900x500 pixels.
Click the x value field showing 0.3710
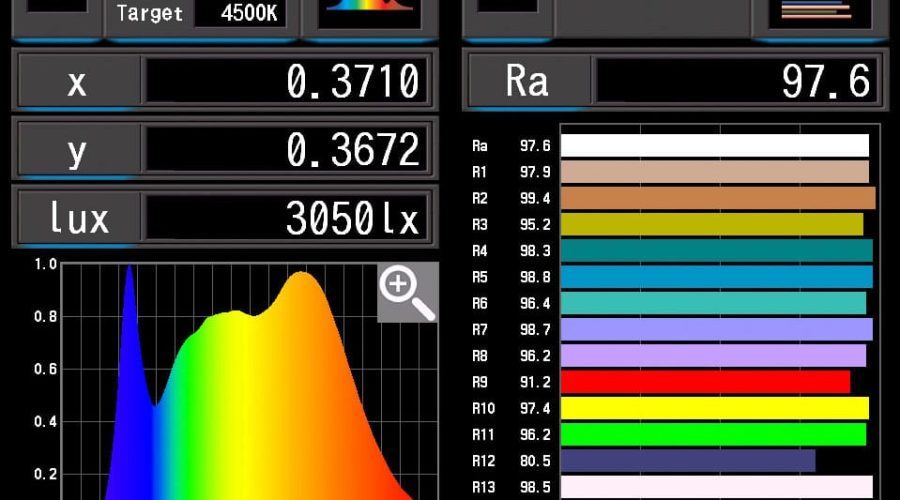point(287,82)
